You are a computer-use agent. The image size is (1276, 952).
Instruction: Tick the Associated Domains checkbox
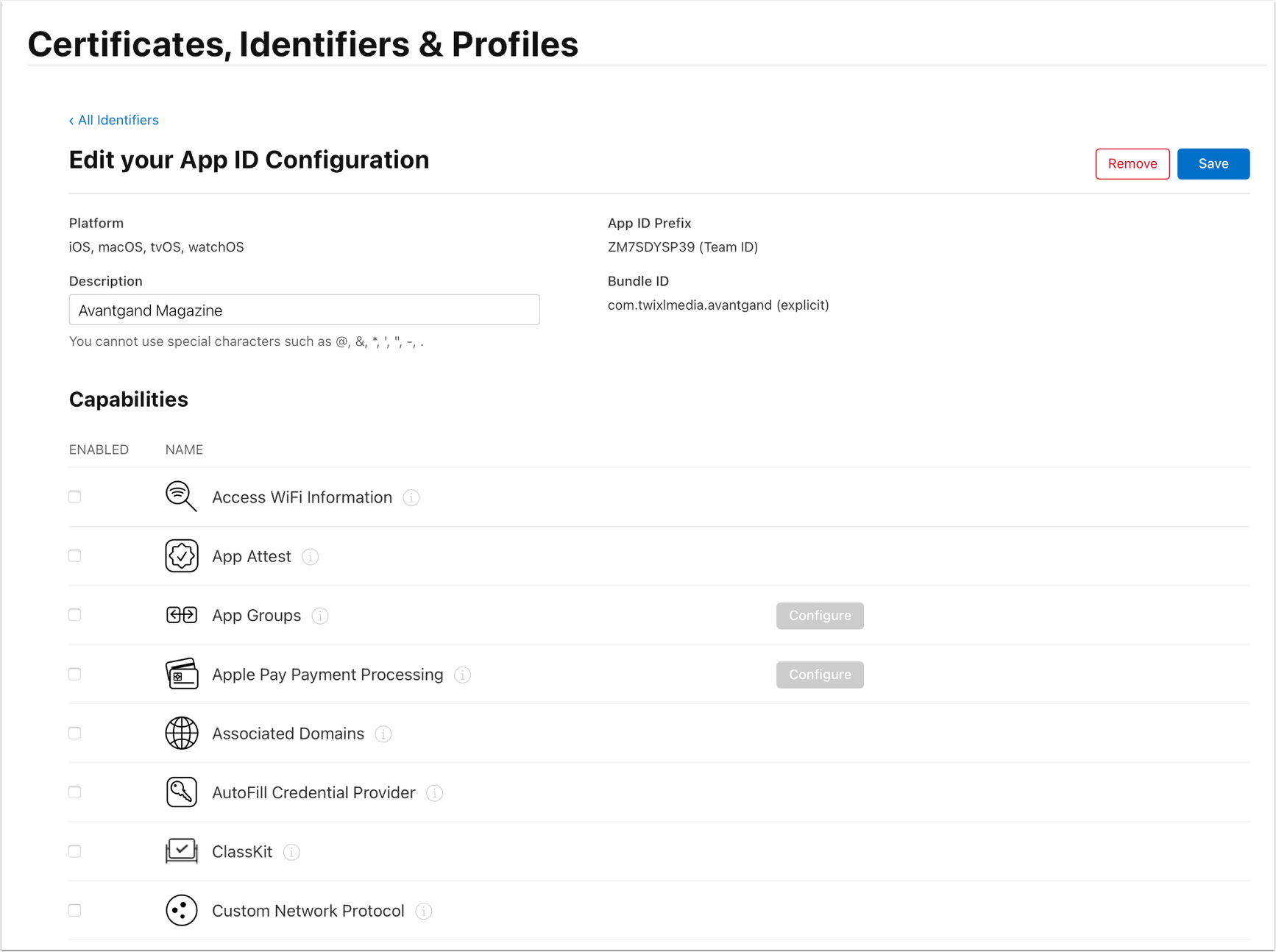75,733
